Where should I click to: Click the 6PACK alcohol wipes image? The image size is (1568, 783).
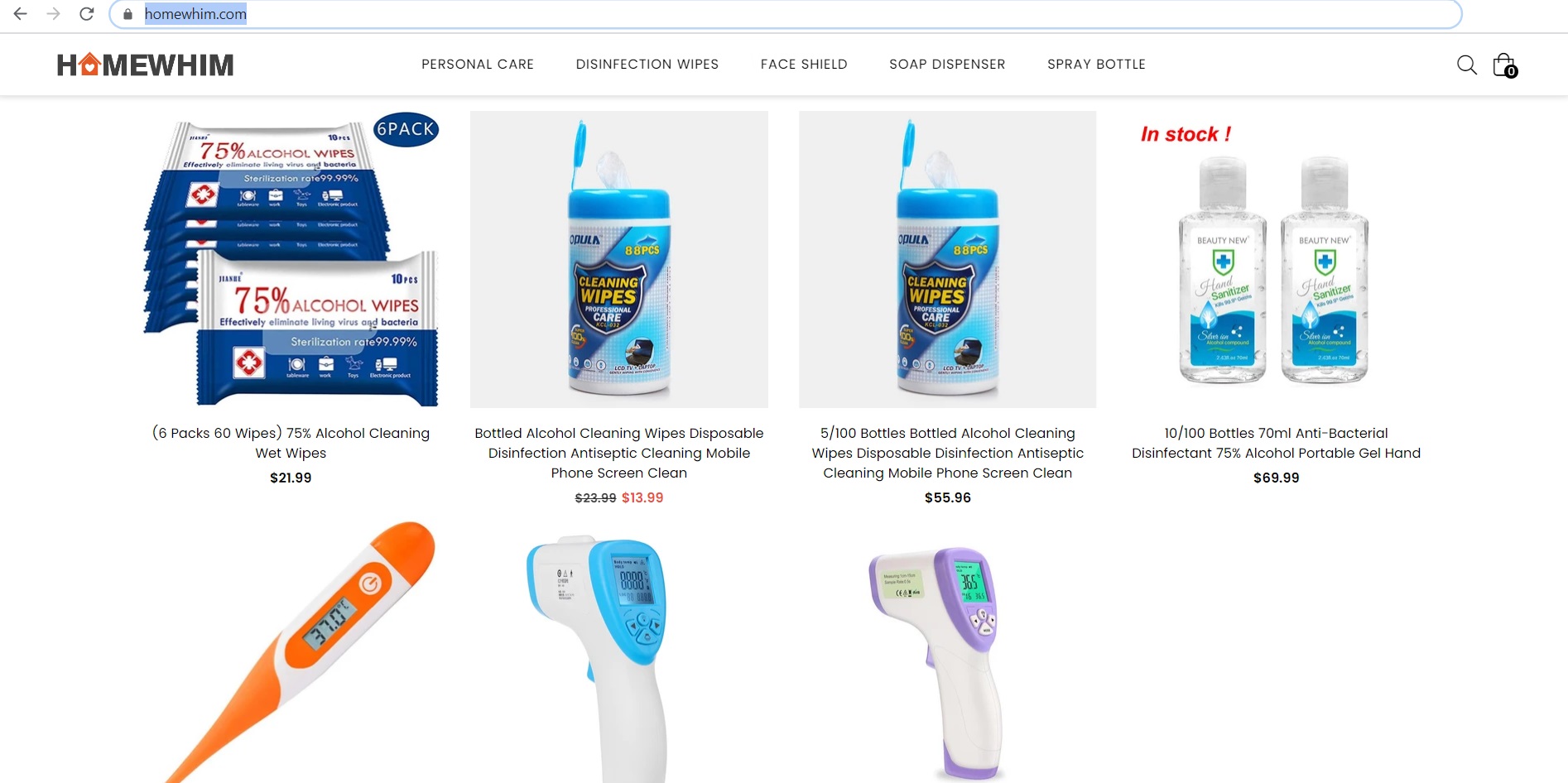[291, 259]
